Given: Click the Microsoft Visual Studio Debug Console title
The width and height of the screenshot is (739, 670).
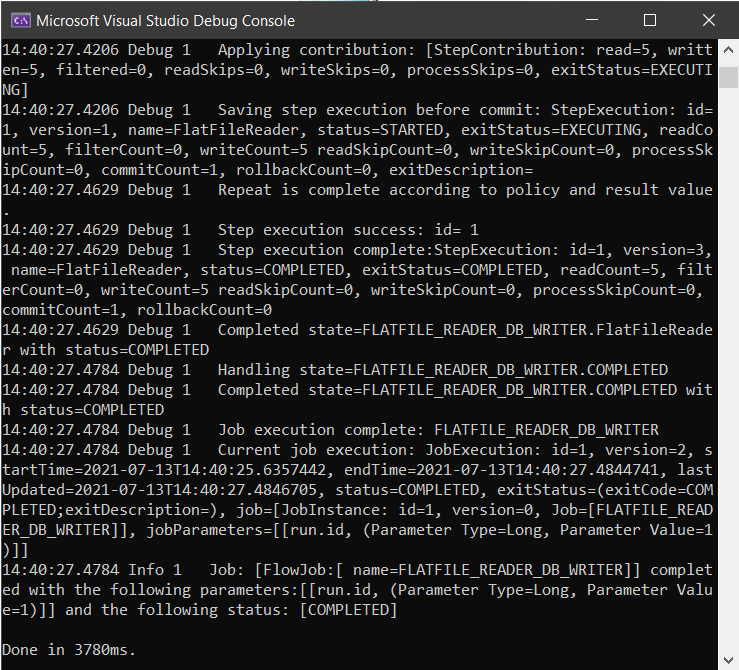Looking at the screenshot, I should pos(165,21).
